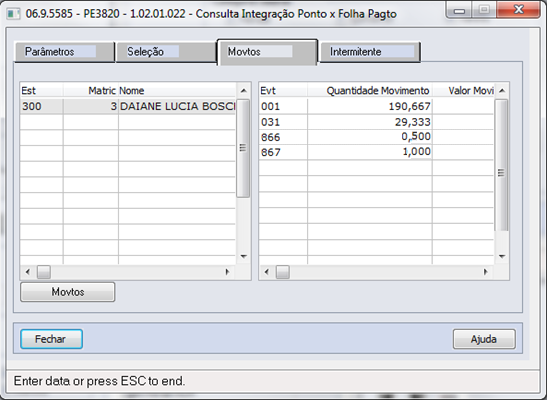Open the Seleção tab
The width and height of the screenshot is (554, 404).
(x=166, y=52)
